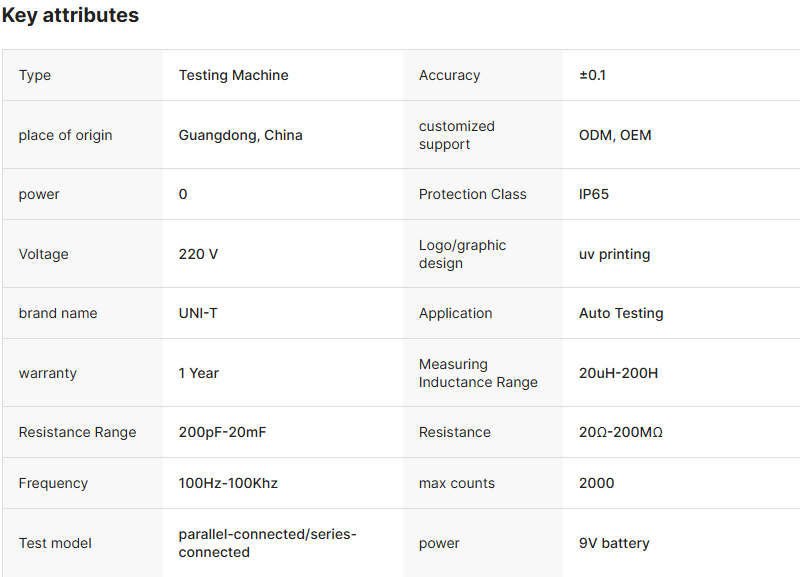Screen dimensions: 800x577
Task: Select the ODM, OEM value
Action: 615,135
